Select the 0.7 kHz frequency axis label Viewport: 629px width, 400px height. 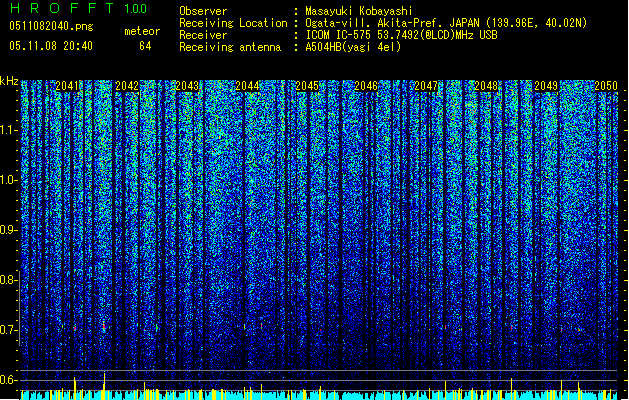click(x=9, y=330)
